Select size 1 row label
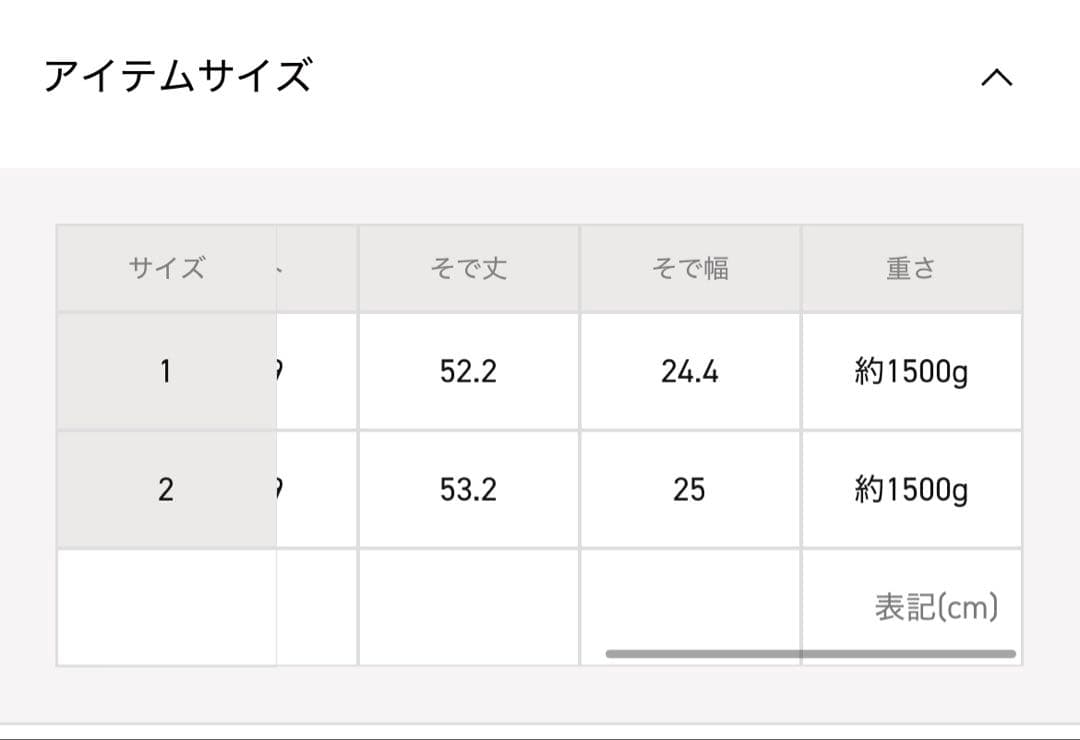Image resolution: width=1080 pixels, height=740 pixels. [x=166, y=372]
